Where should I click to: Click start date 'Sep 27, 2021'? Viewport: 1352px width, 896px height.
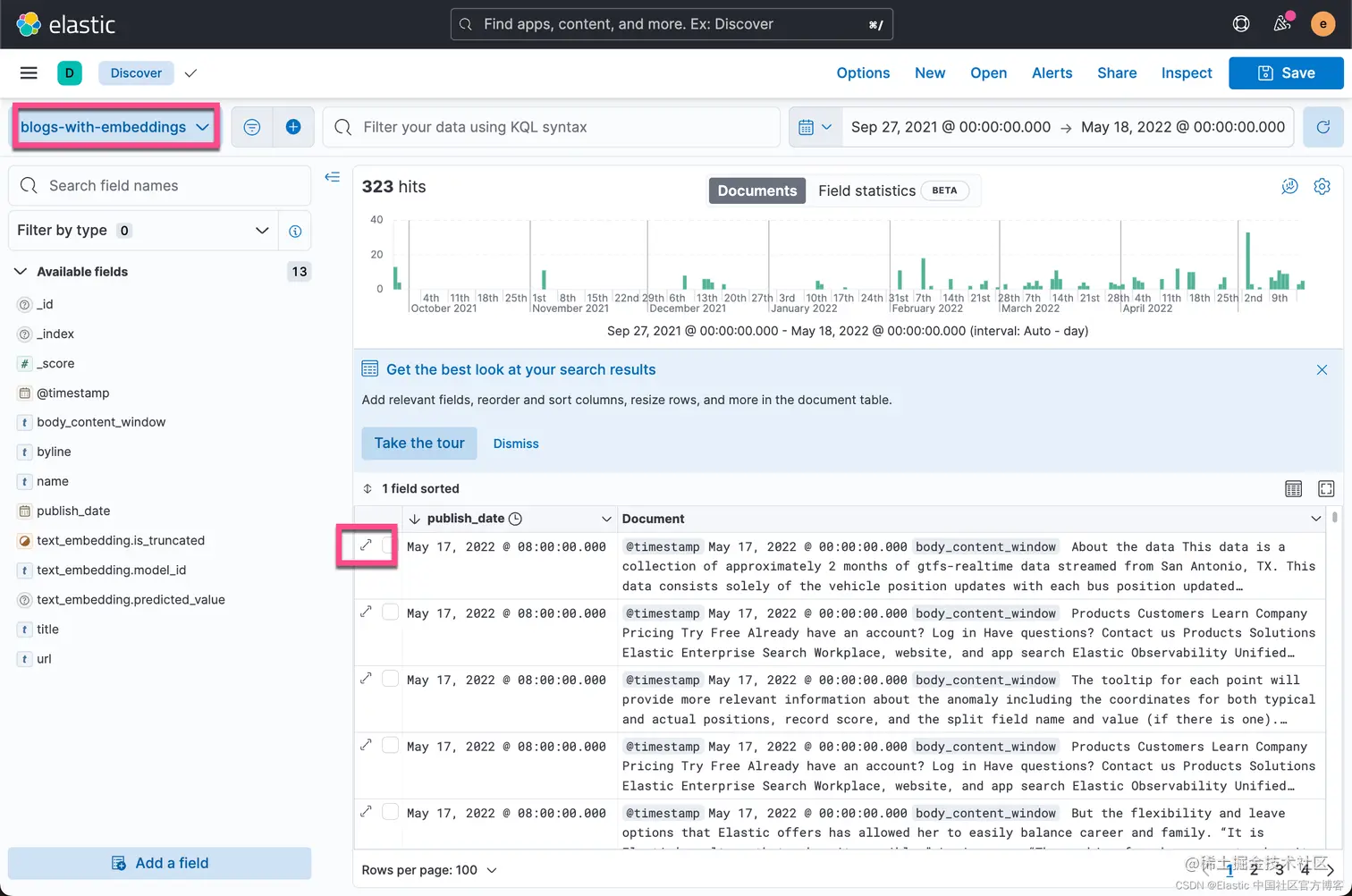tap(951, 127)
